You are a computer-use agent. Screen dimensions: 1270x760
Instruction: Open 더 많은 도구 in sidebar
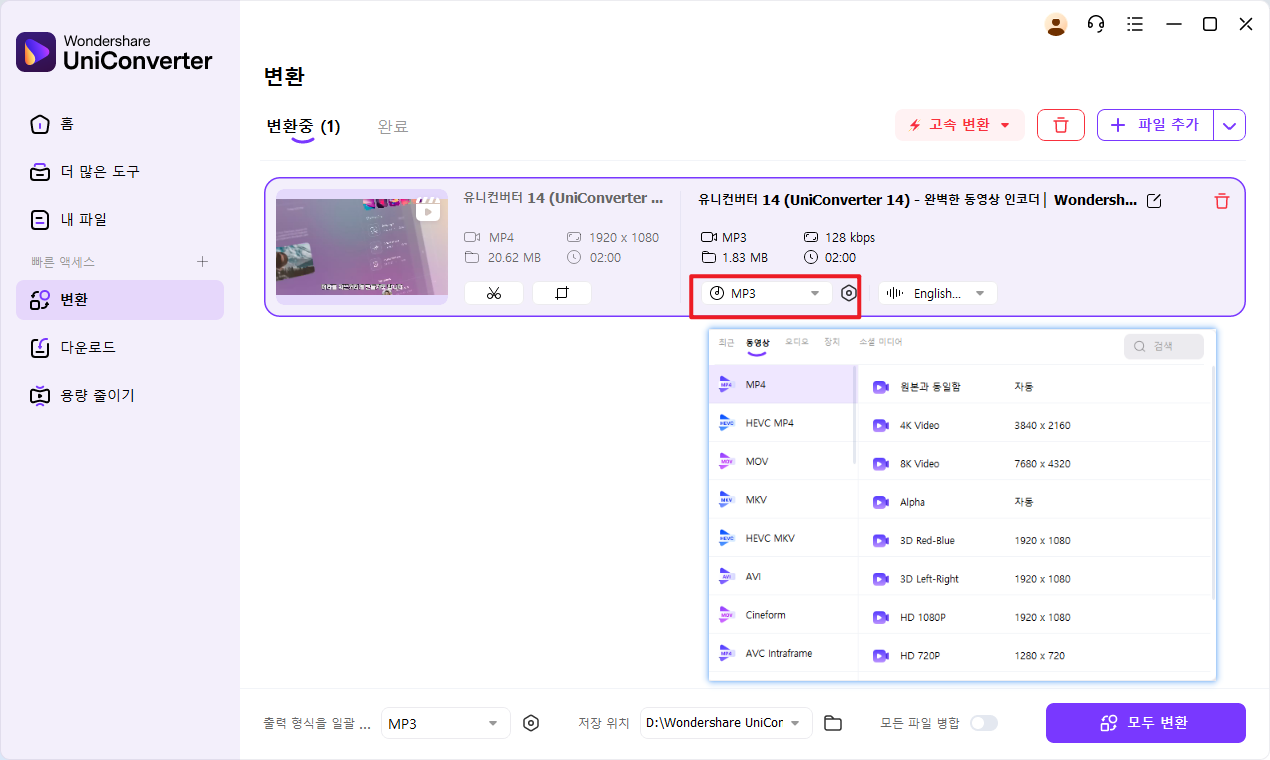(120, 172)
